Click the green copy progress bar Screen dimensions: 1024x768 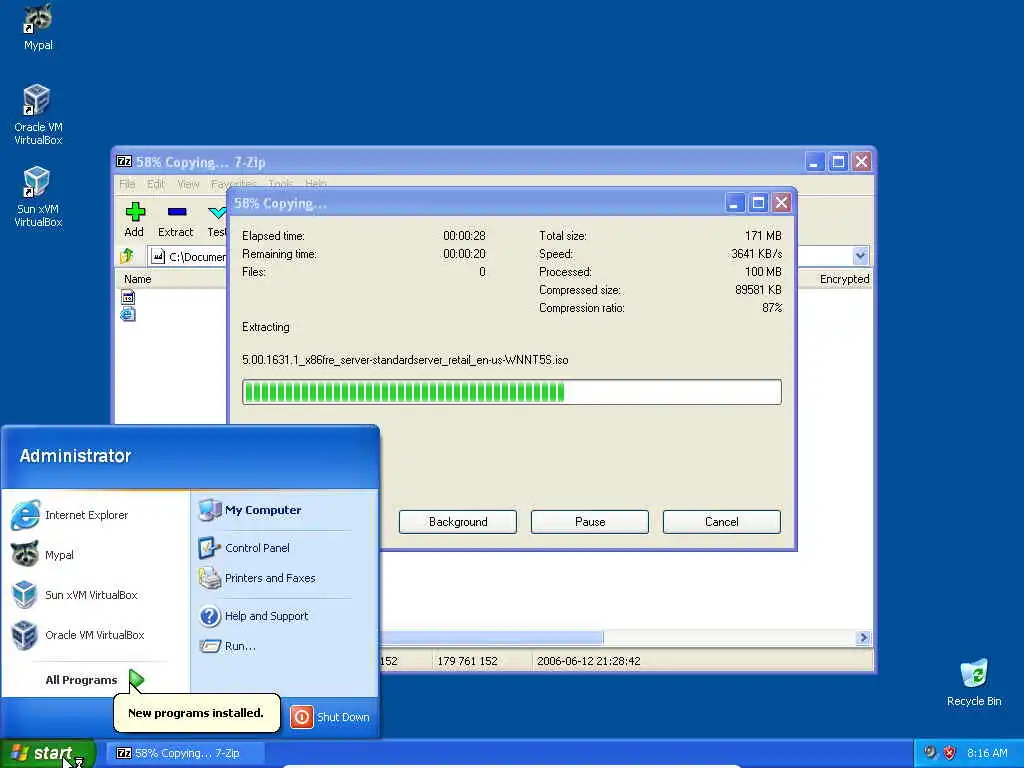511,392
